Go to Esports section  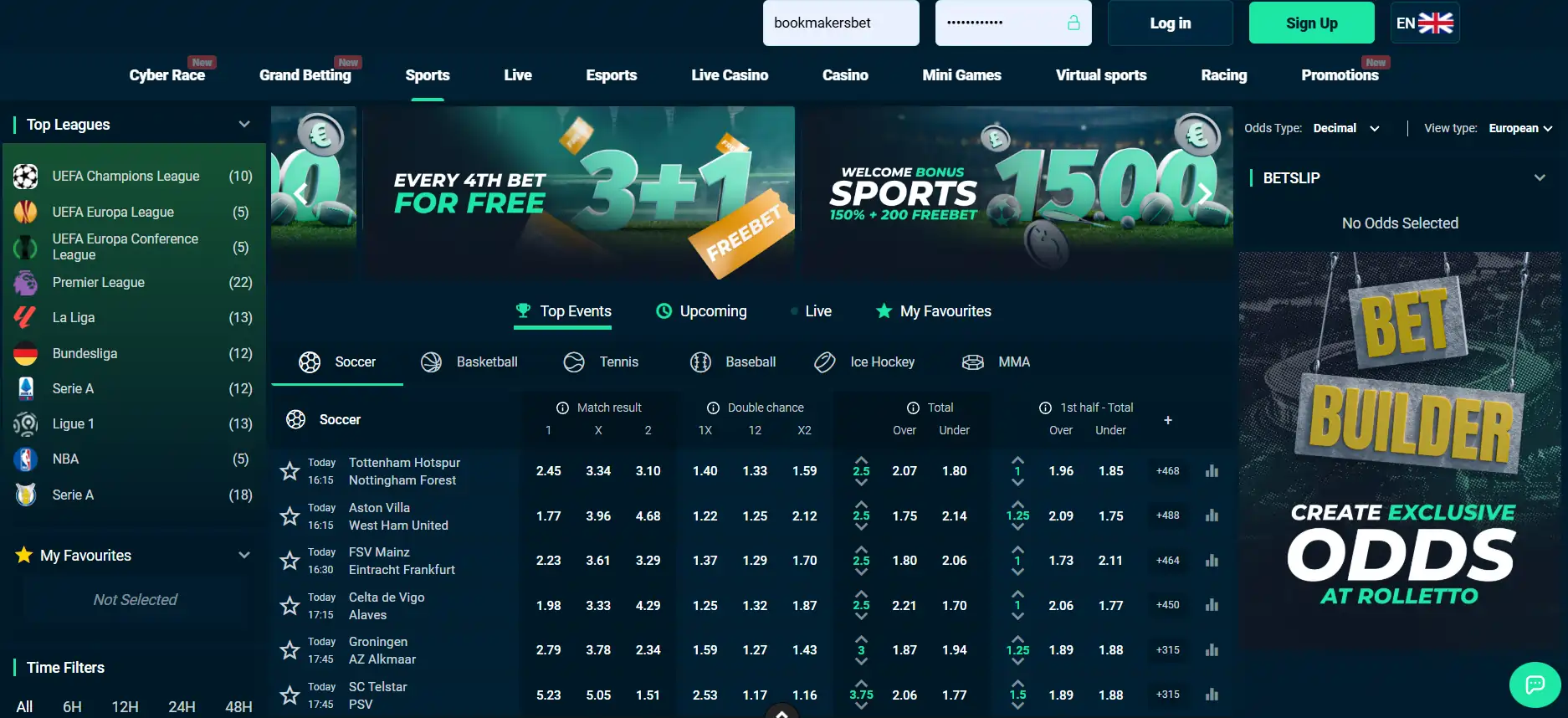click(x=612, y=75)
